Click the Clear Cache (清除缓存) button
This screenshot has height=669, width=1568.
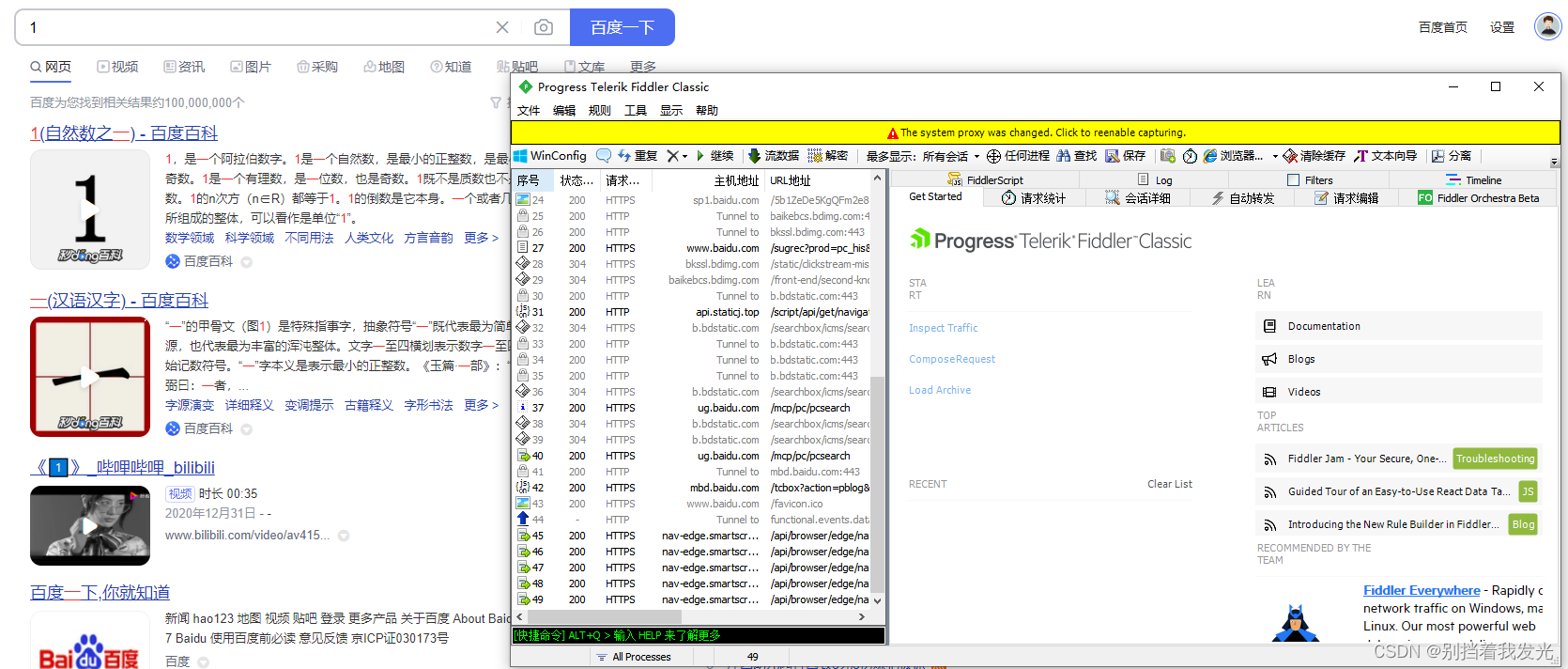[x=1314, y=156]
